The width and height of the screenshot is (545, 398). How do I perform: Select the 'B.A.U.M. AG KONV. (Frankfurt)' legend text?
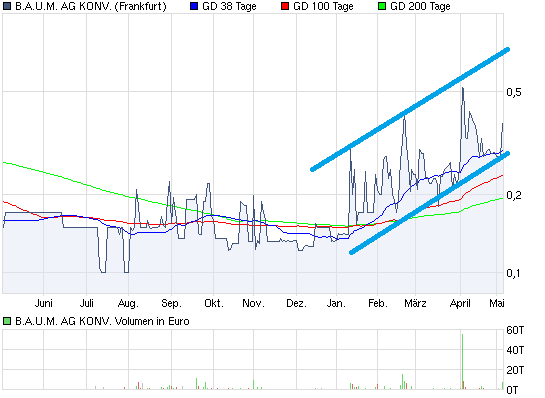[x=91, y=6]
